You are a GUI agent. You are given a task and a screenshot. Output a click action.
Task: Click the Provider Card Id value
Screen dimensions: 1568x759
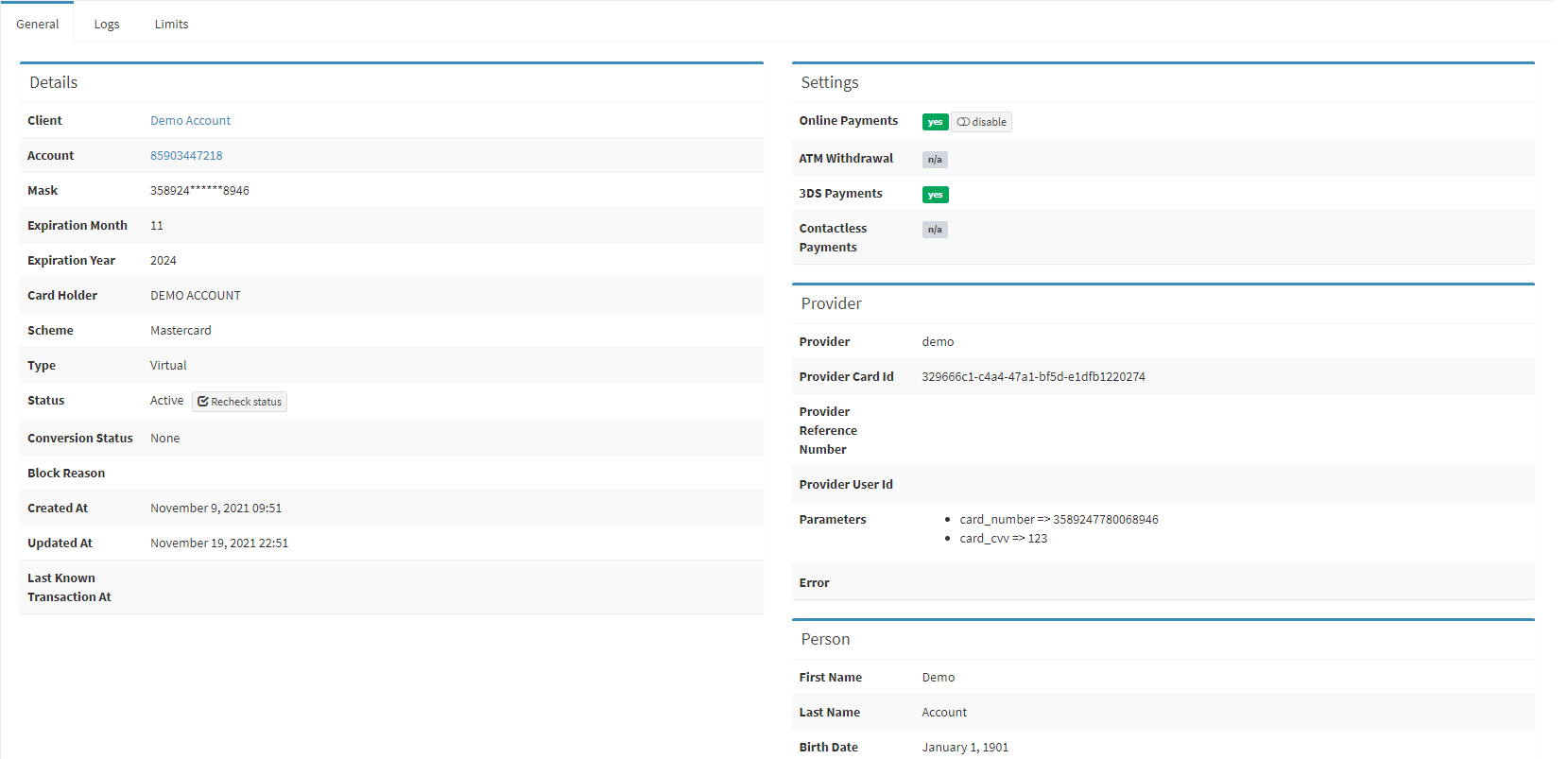click(1033, 377)
